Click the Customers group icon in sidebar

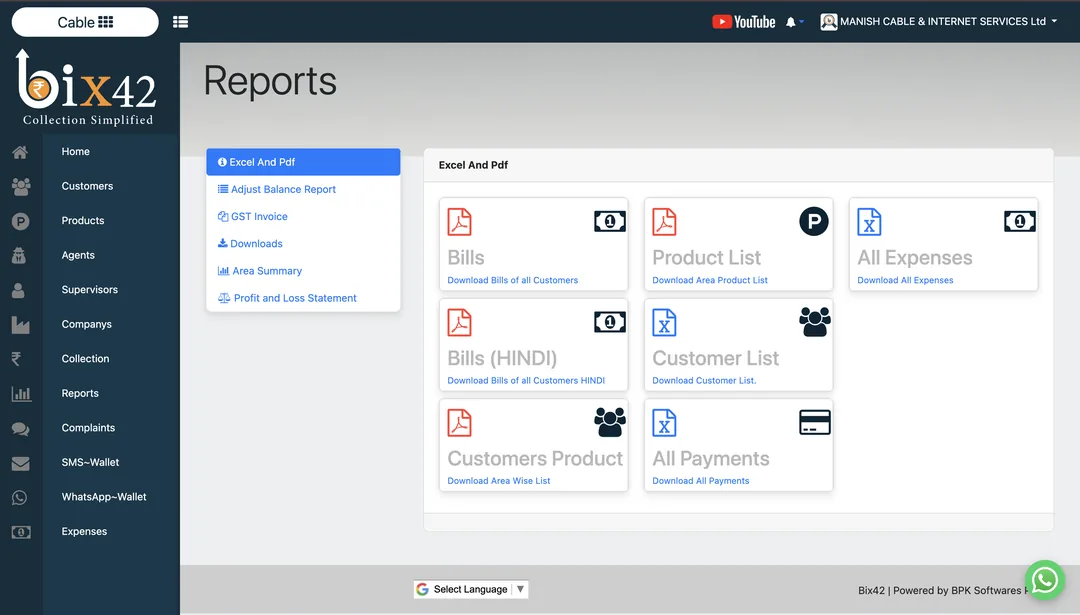point(21,187)
